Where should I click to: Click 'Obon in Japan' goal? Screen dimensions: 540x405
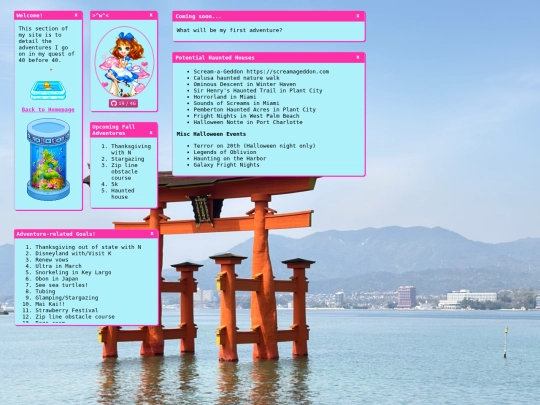[56, 279]
